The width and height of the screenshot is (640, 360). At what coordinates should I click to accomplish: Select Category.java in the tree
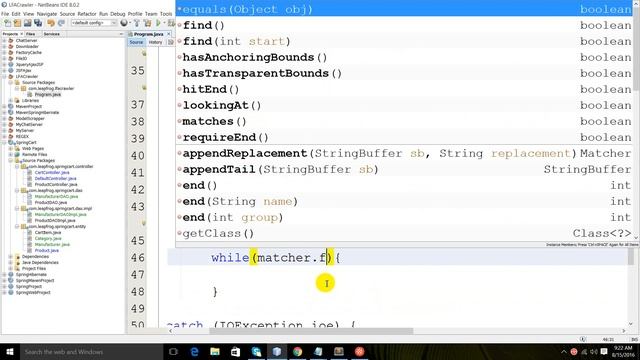48,238
